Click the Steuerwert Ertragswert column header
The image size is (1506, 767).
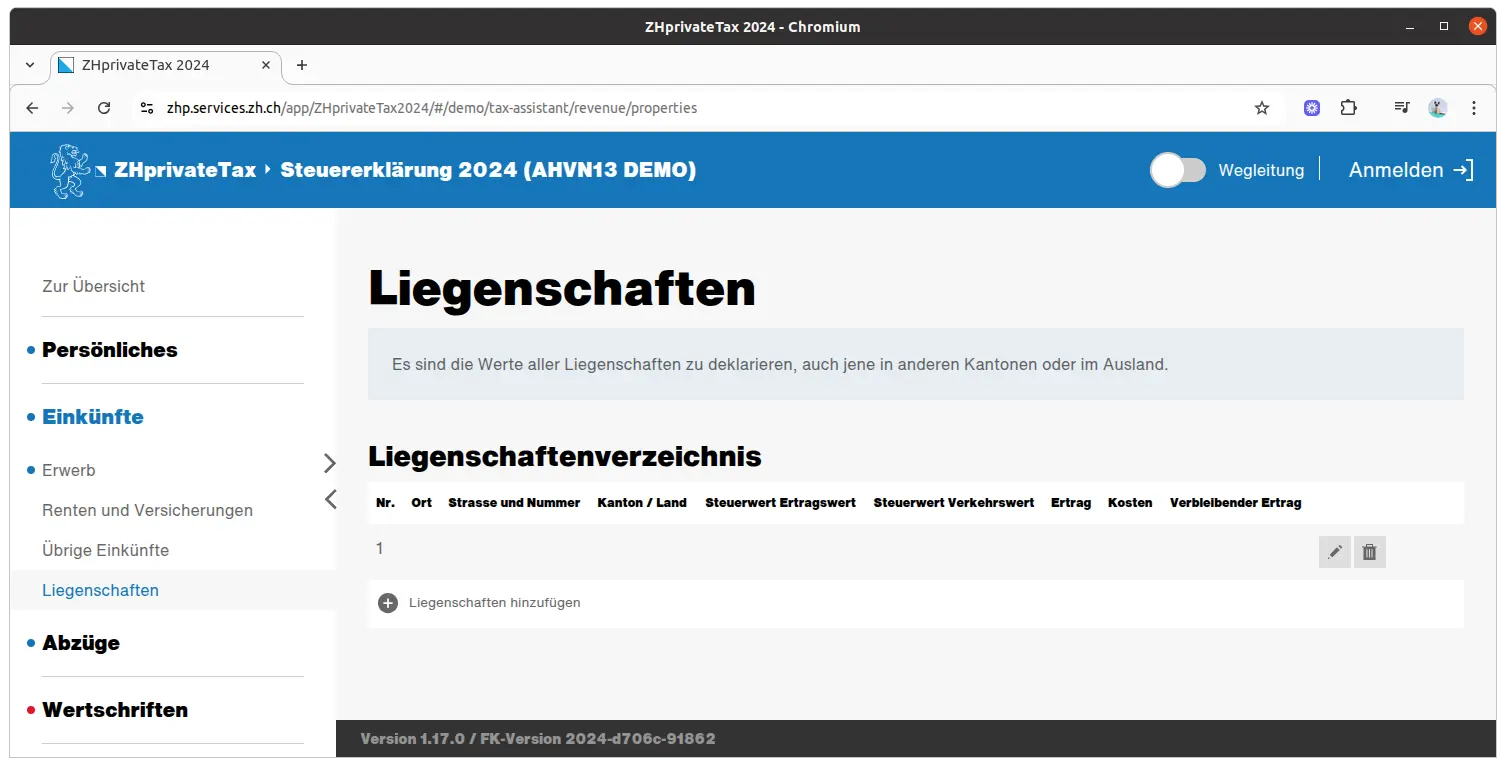coord(780,503)
